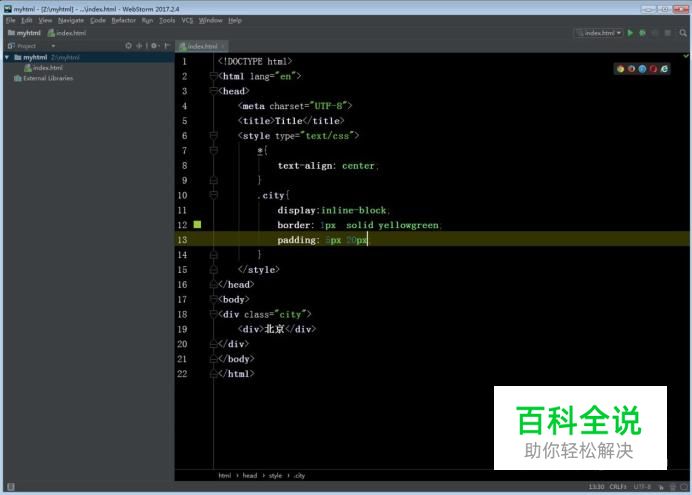
Task: Click the myhtml folder icon in the navigation bar
Action: 11,33
